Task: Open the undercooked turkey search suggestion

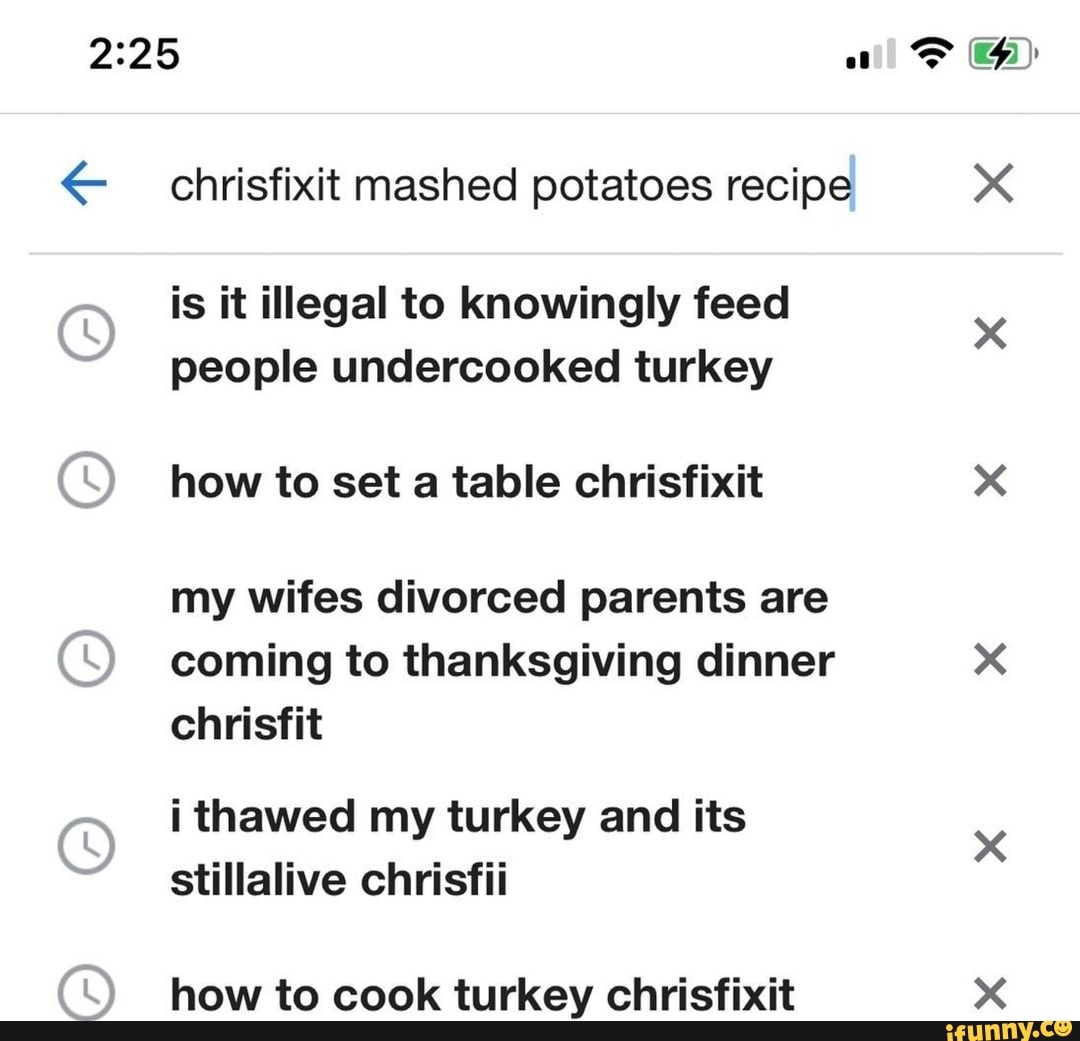Action: click(480, 333)
